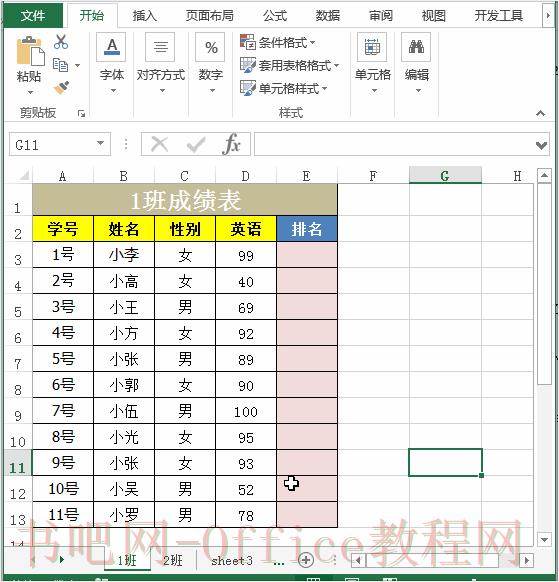
Task: Click the Cut scissors icon
Action: tap(61, 42)
